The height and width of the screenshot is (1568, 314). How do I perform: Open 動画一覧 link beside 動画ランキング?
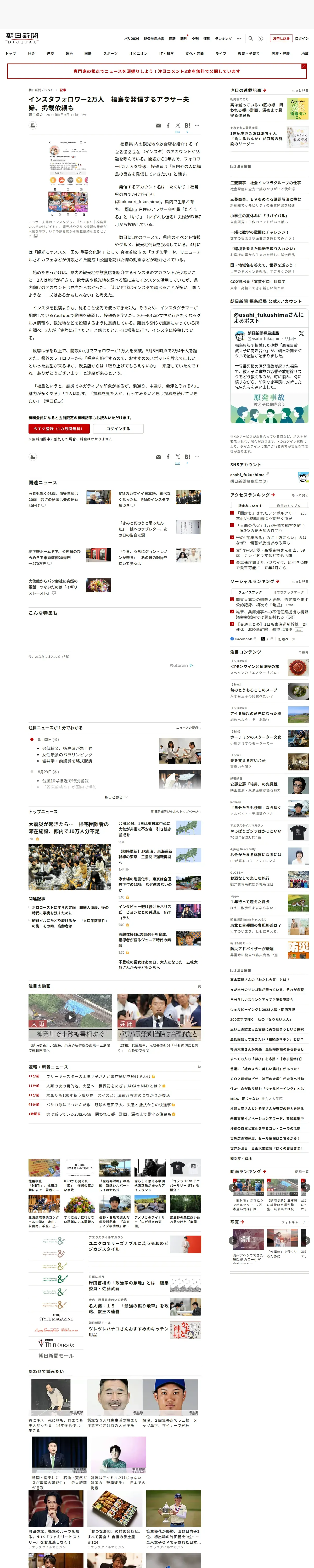pos(302,1172)
